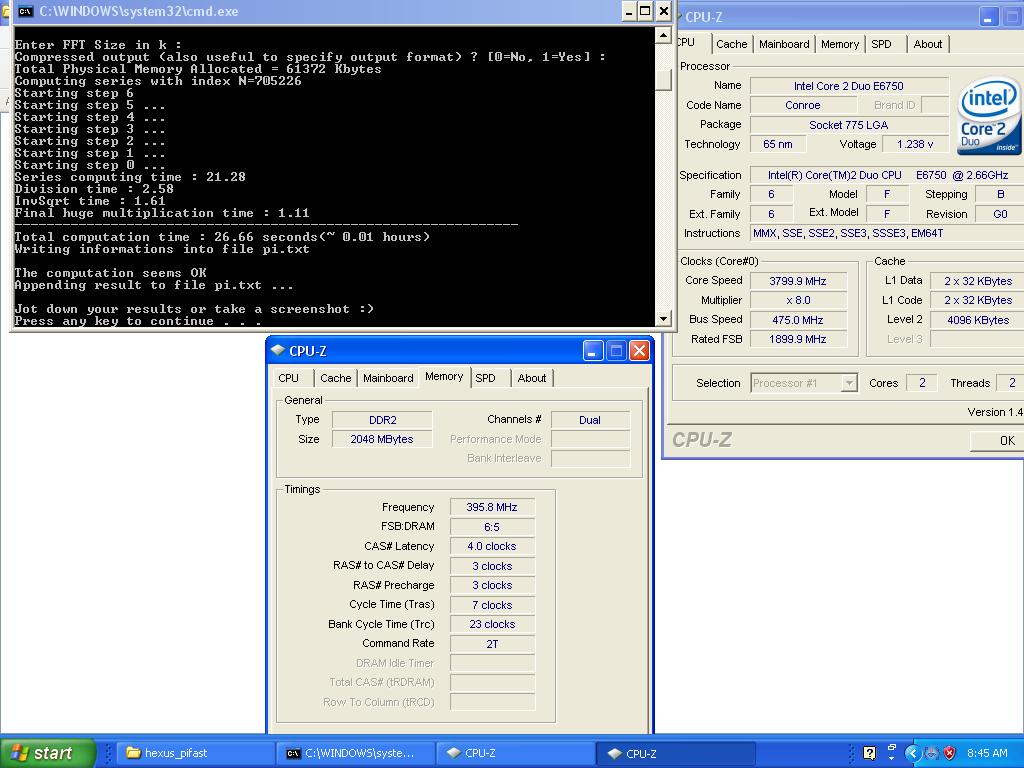This screenshot has width=1024, height=768.
Task: Click the Instructions field listing MMX, SSE
Action: [x=887, y=233]
